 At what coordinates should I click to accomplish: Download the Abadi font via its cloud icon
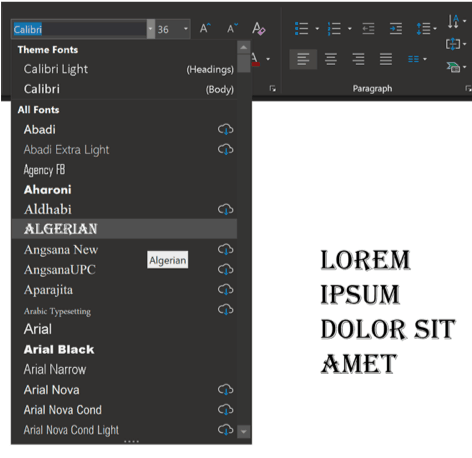pos(226,129)
